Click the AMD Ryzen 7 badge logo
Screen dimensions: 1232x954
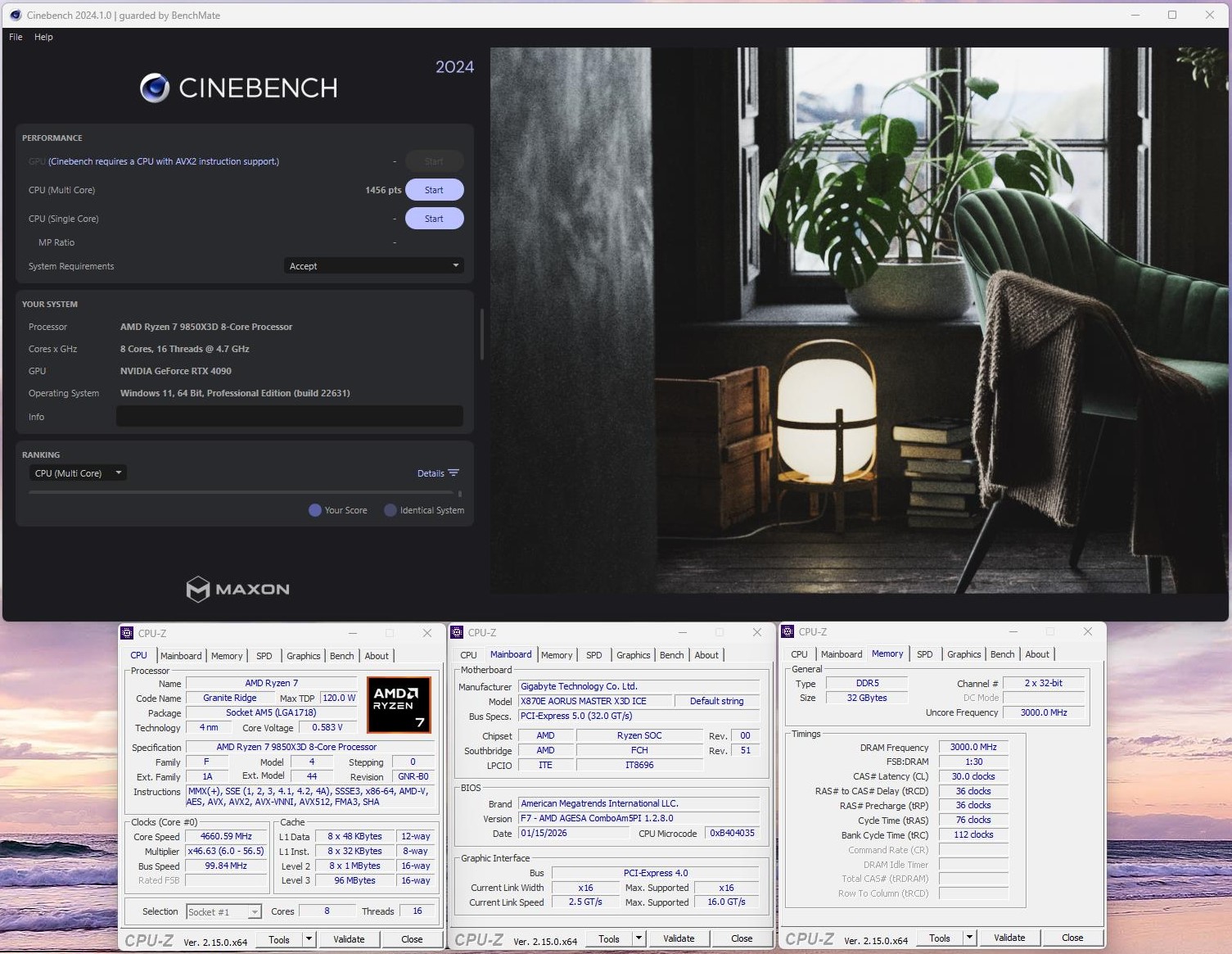coord(398,704)
